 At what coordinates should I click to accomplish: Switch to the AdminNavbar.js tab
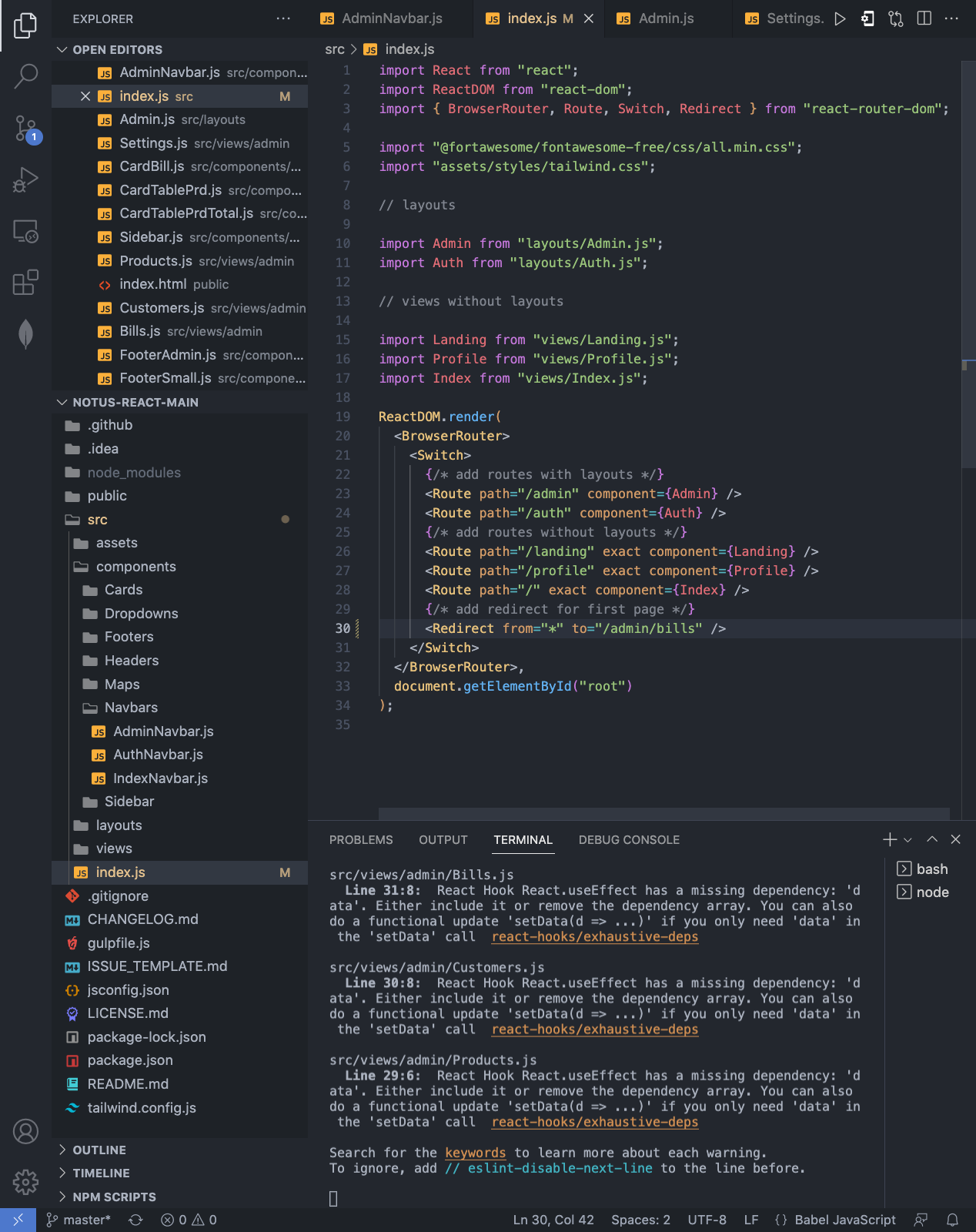[391, 18]
